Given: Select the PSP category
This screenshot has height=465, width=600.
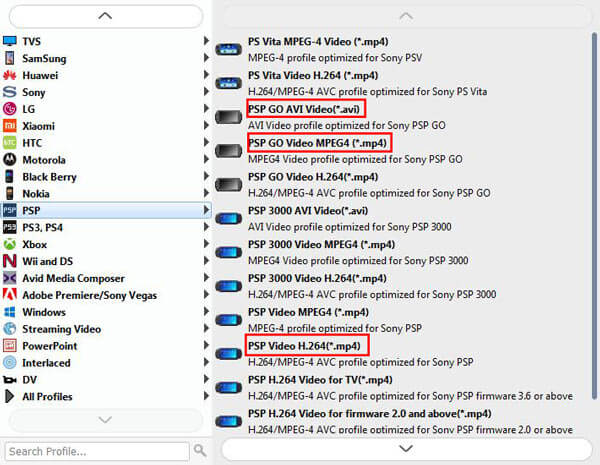Looking at the screenshot, I should (x=106, y=210).
